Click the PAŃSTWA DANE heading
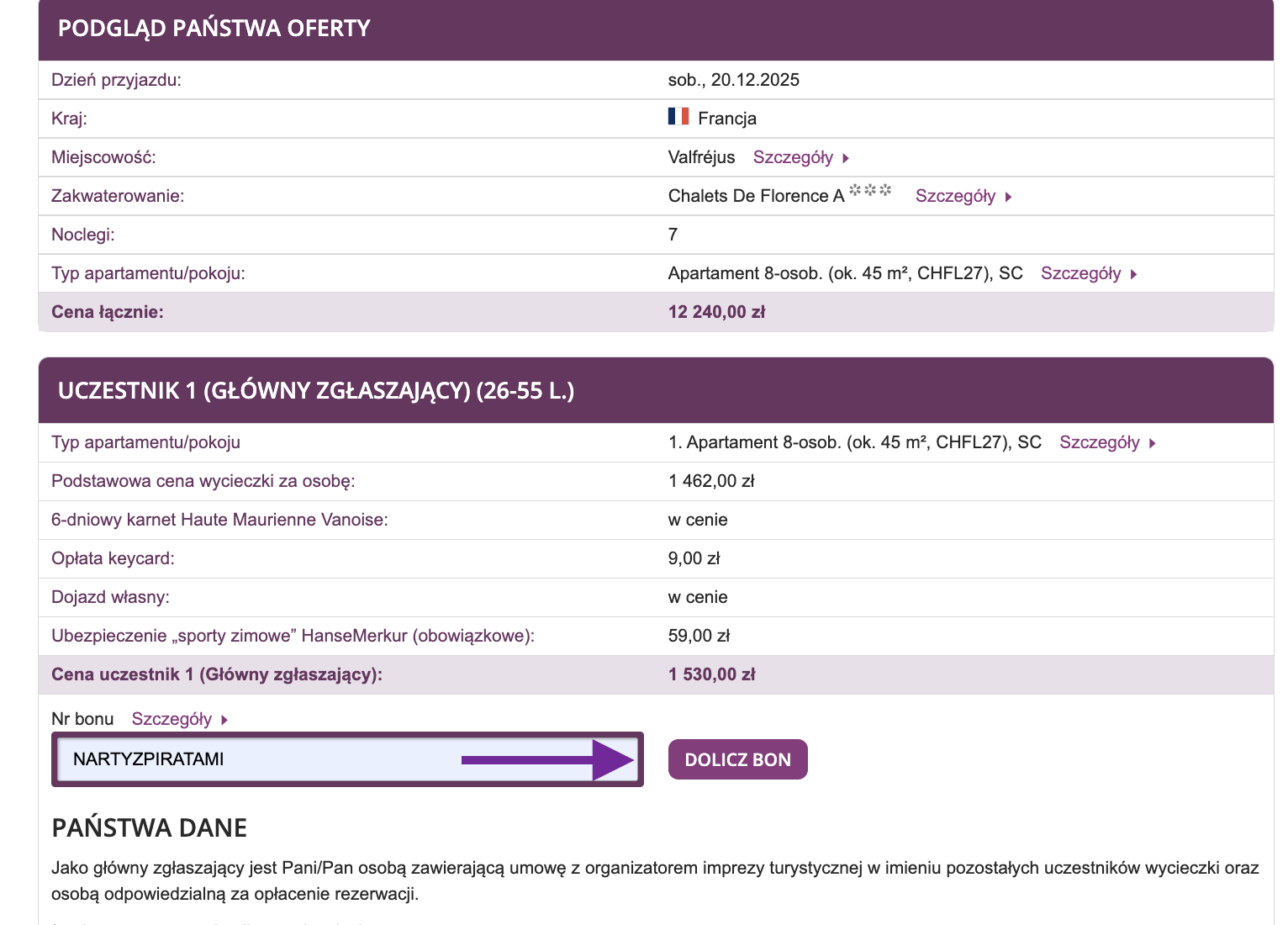Image resolution: width=1288 pixels, height=925 pixels. pyautogui.click(x=149, y=827)
